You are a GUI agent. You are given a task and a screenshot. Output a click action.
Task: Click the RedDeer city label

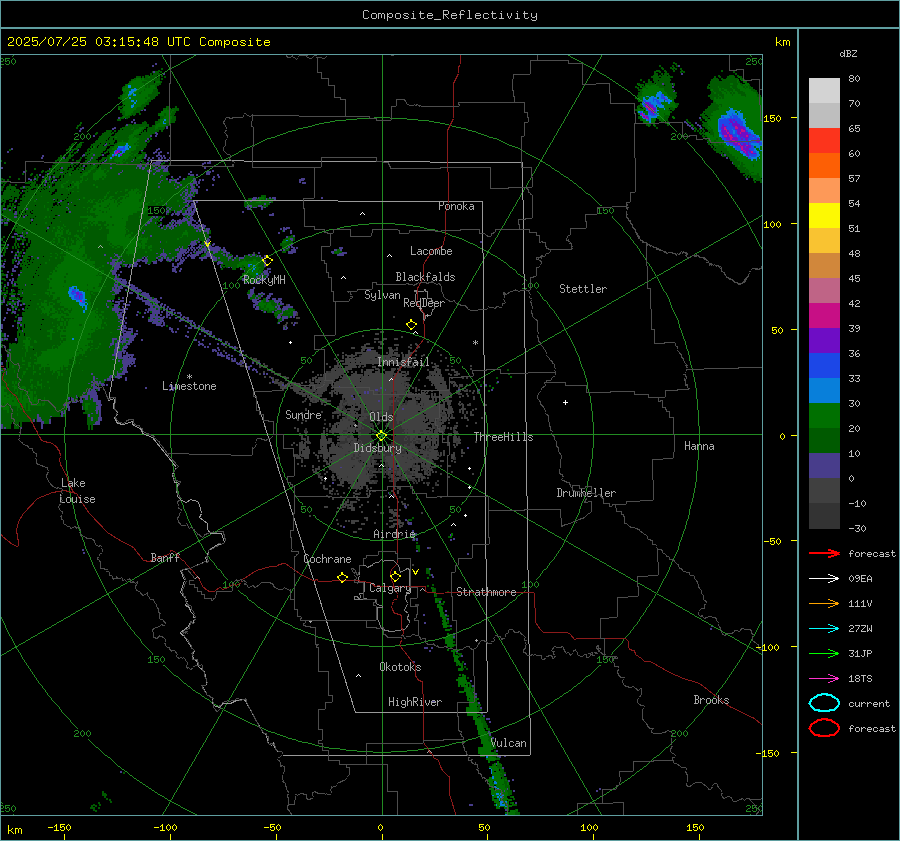click(424, 303)
